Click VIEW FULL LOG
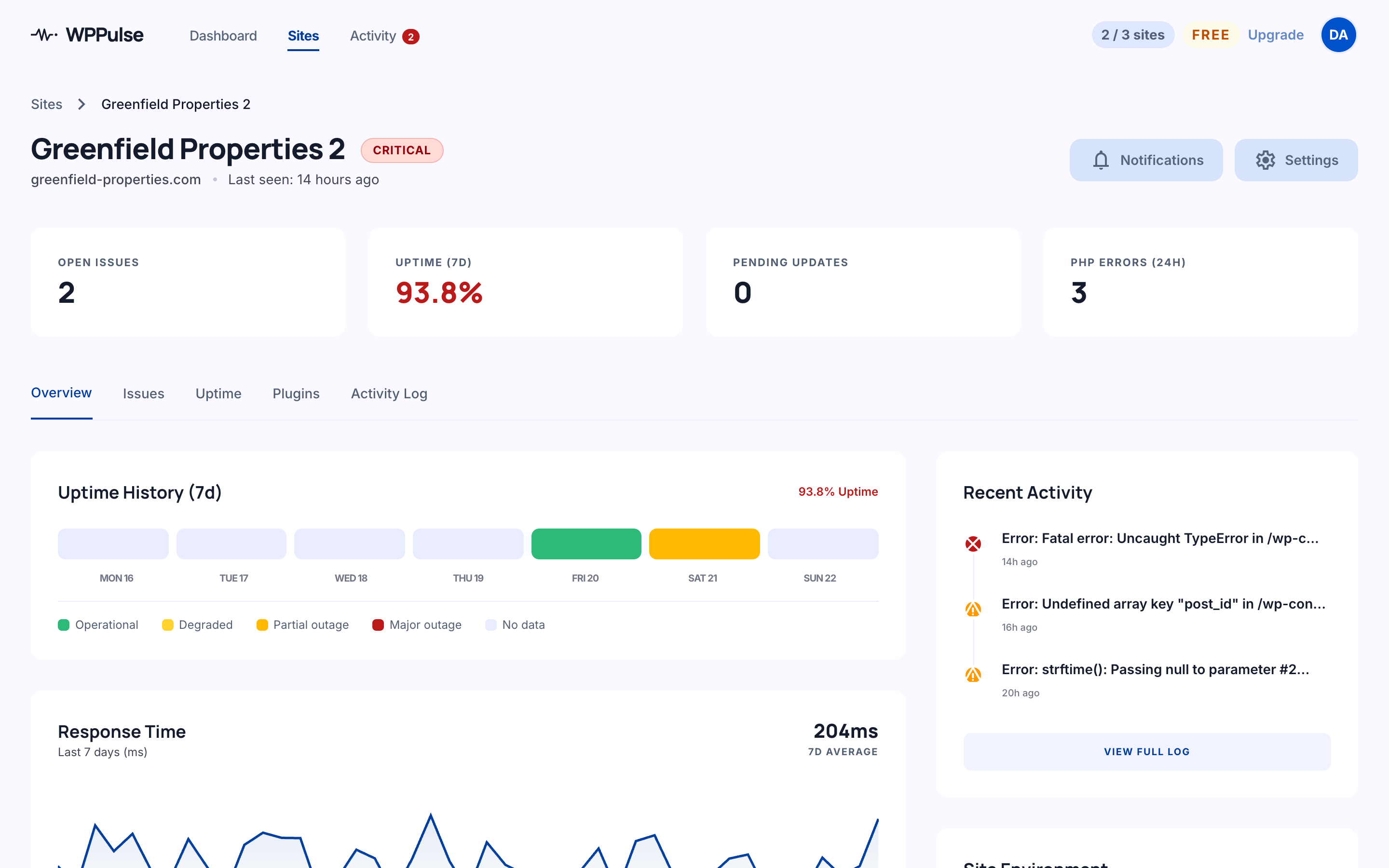 click(1146, 751)
